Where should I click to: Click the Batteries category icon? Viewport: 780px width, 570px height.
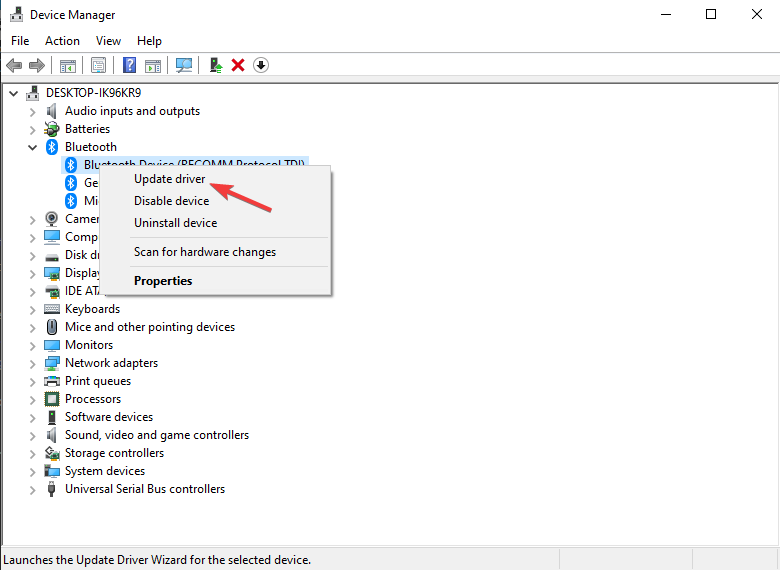point(52,129)
